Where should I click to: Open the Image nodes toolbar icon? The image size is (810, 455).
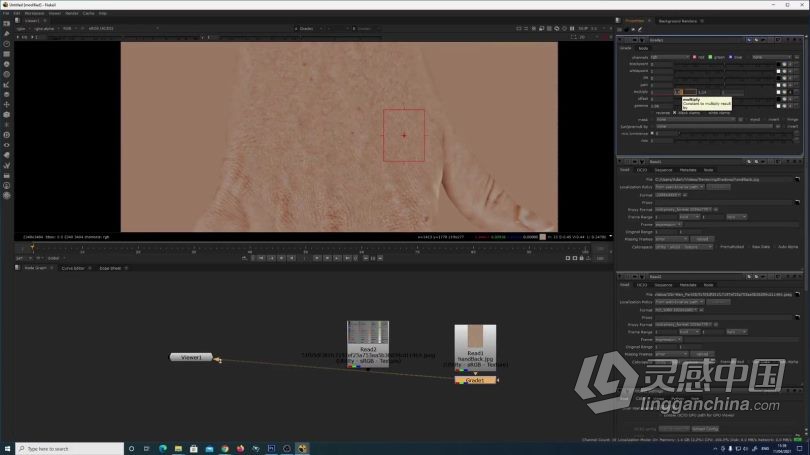point(7,23)
